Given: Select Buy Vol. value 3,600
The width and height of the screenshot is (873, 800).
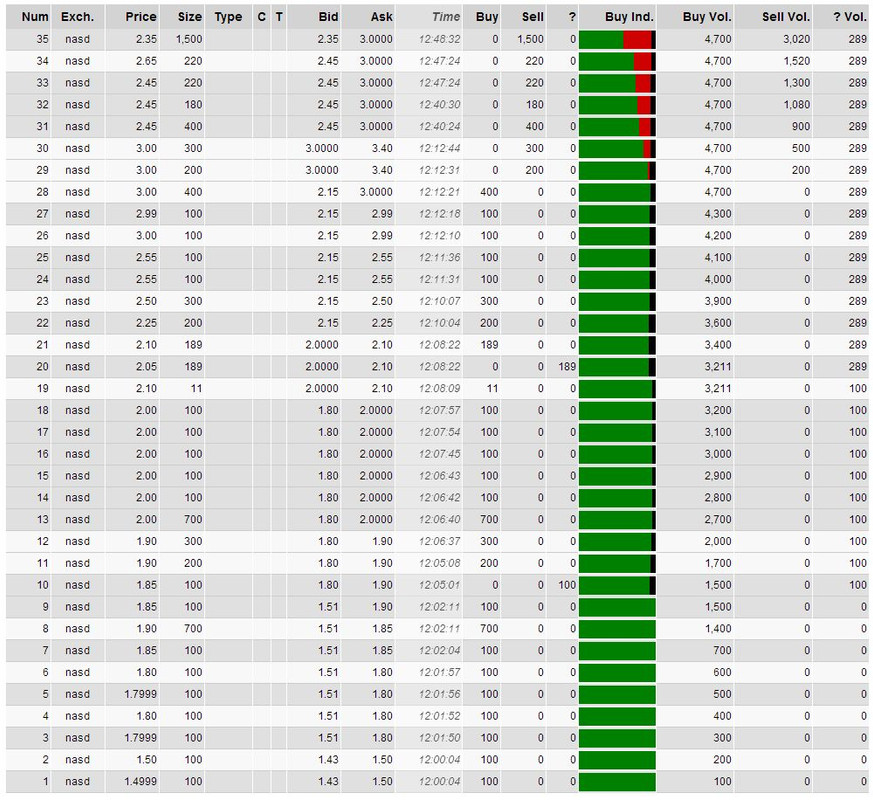Looking at the screenshot, I should click(718, 323).
